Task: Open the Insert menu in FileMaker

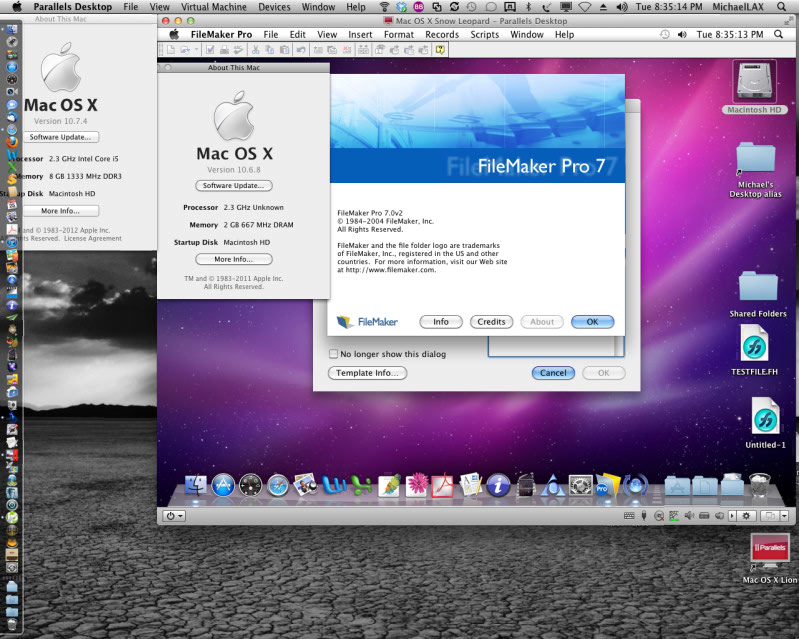Action: tap(360, 34)
